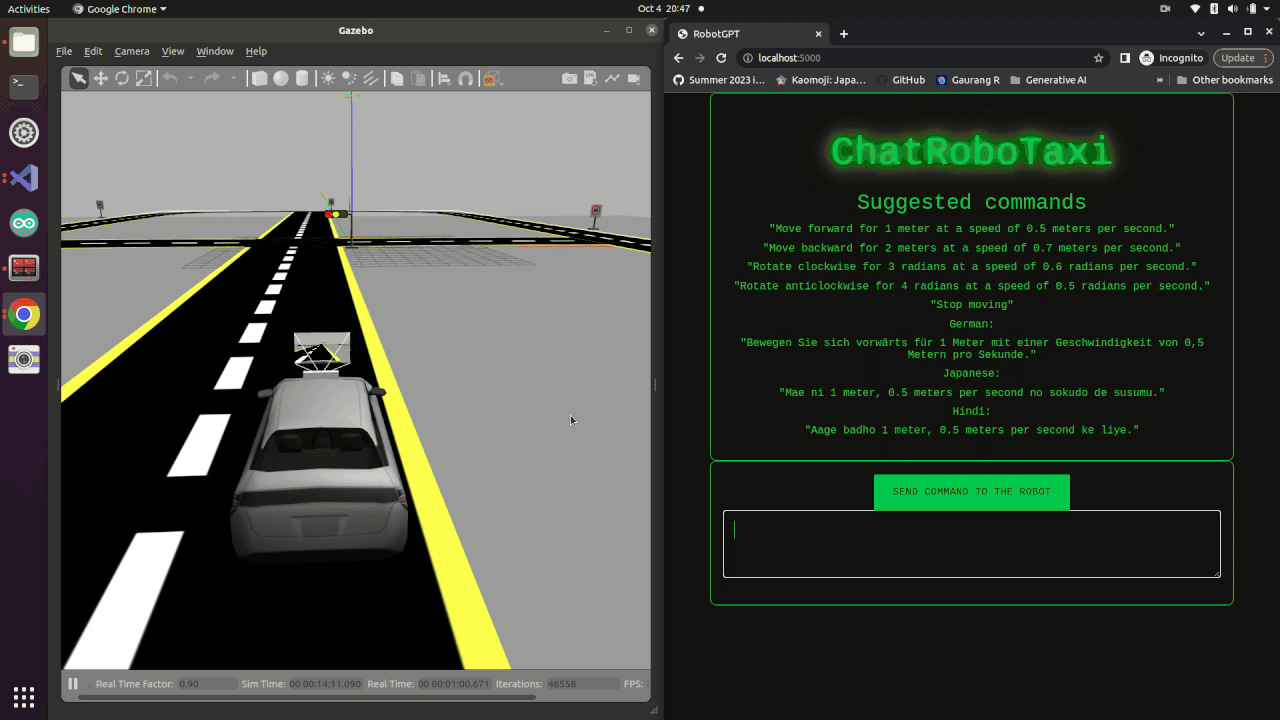The height and width of the screenshot is (720, 1280).
Task: Open the Chrome tab search chevron
Action: point(1202,33)
